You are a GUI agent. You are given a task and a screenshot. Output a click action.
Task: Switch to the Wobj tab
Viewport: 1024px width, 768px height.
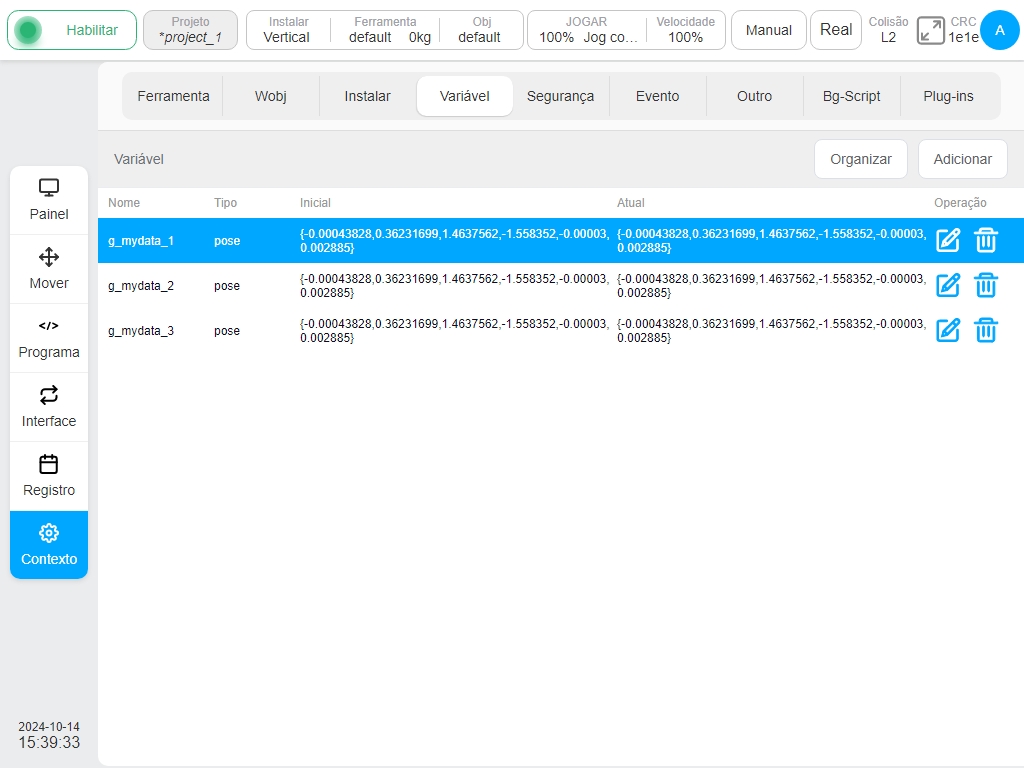pos(270,96)
